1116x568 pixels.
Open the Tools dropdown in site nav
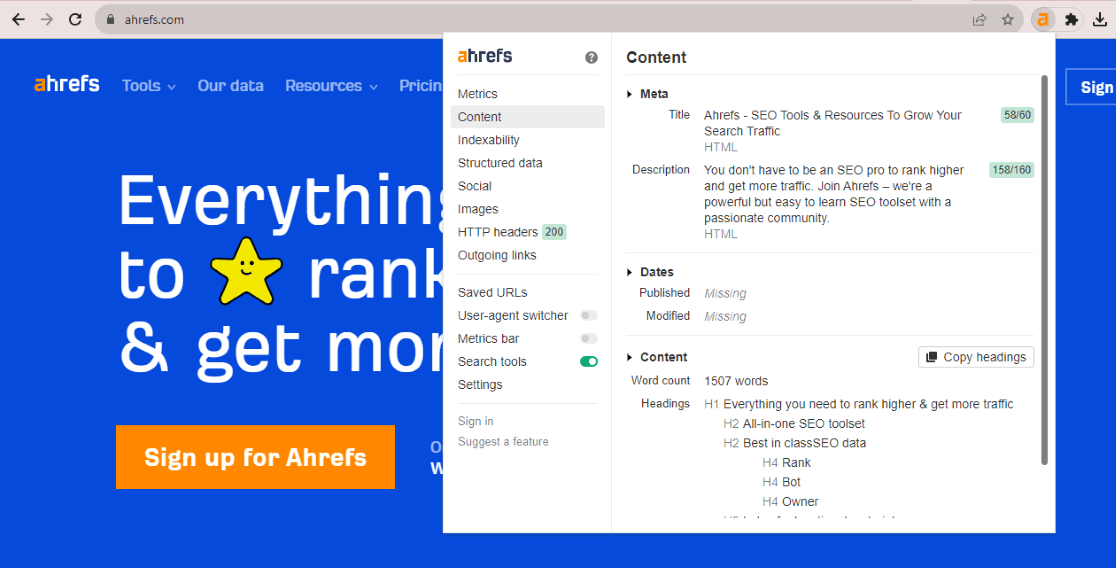coord(149,85)
